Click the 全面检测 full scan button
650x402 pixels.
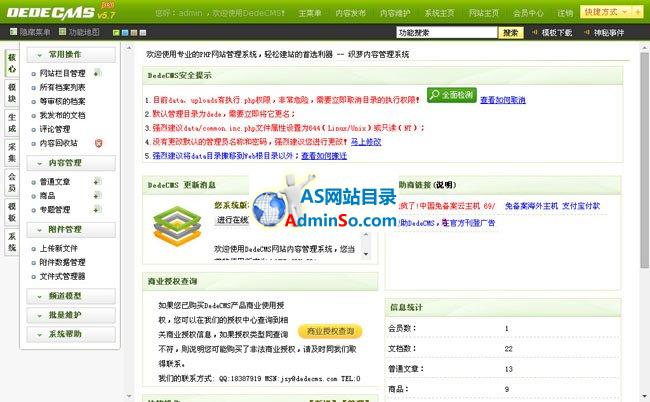coord(452,95)
